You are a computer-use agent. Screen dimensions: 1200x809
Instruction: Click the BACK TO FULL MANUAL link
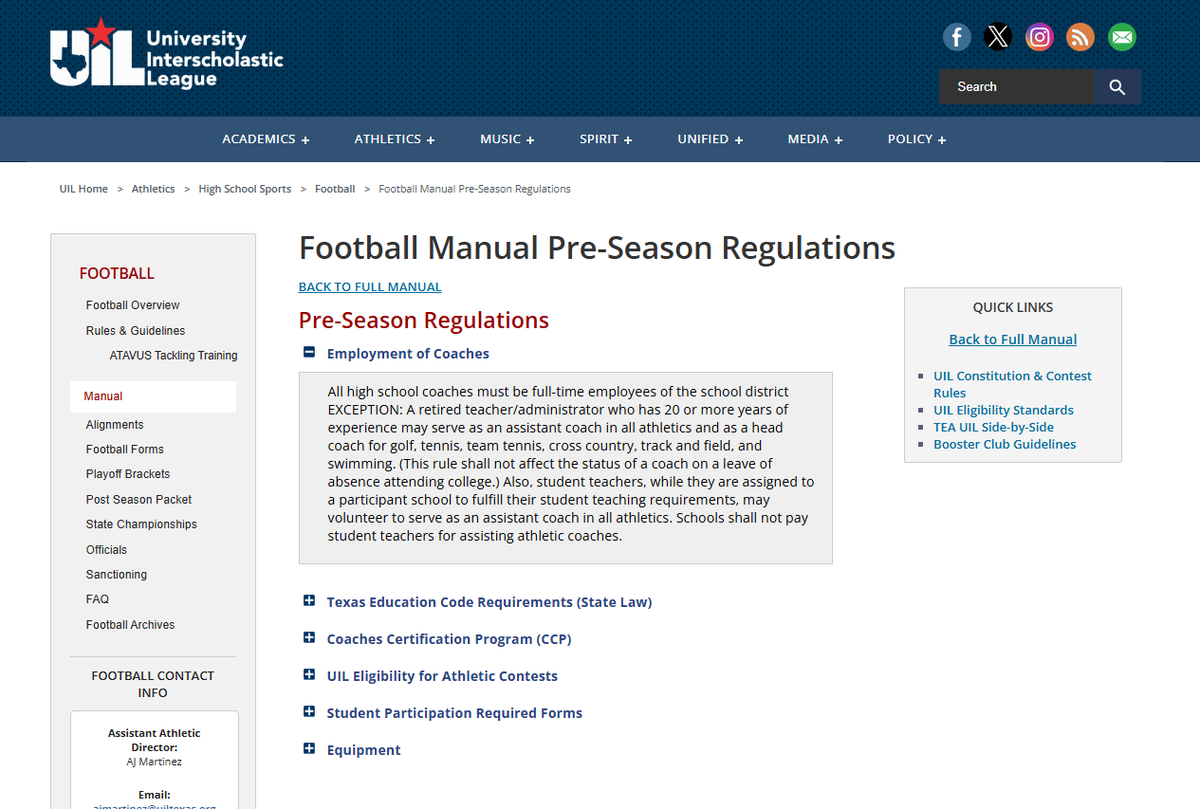370,287
